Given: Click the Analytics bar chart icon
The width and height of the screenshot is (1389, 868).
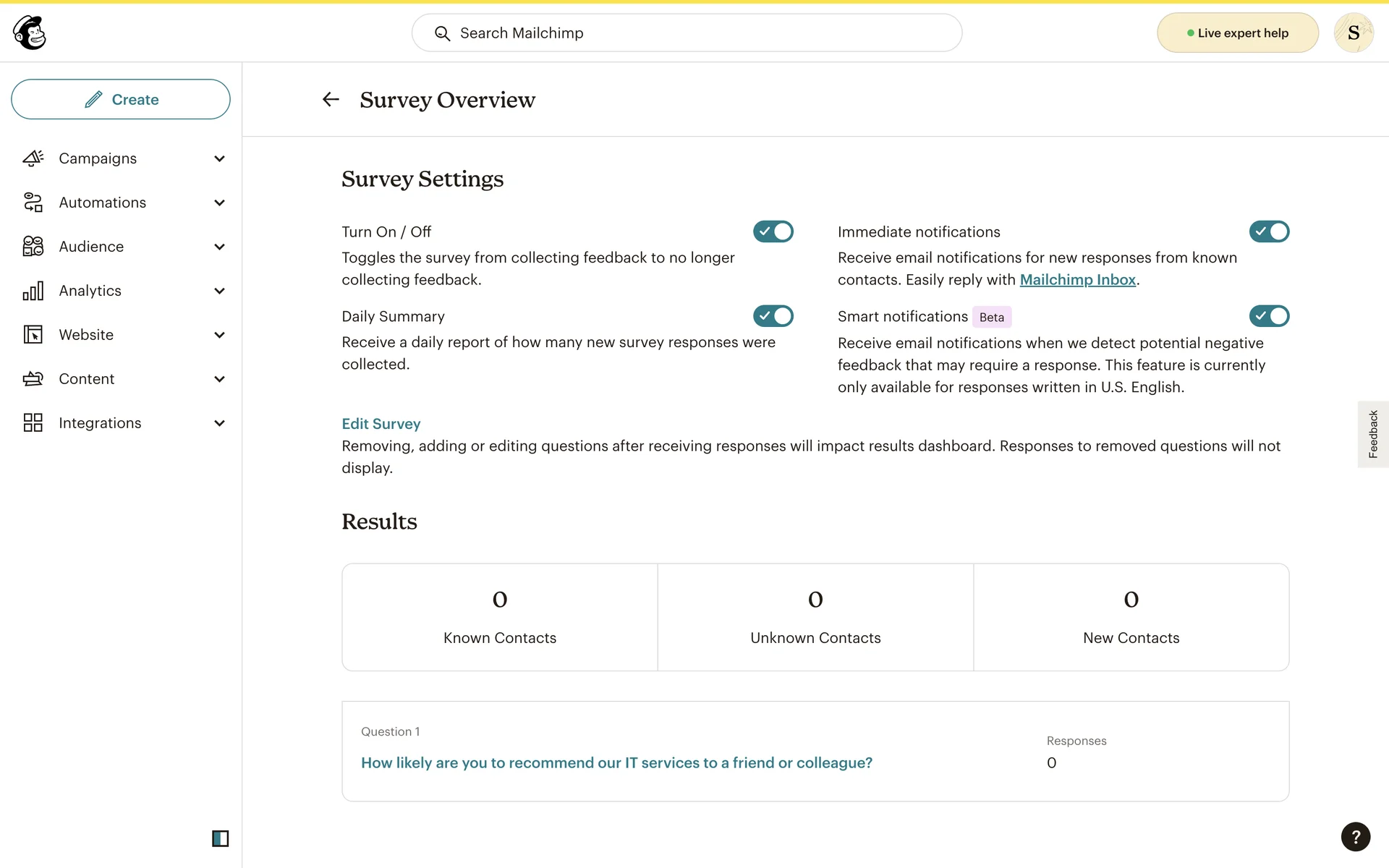Looking at the screenshot, I should tap(33, 291).
